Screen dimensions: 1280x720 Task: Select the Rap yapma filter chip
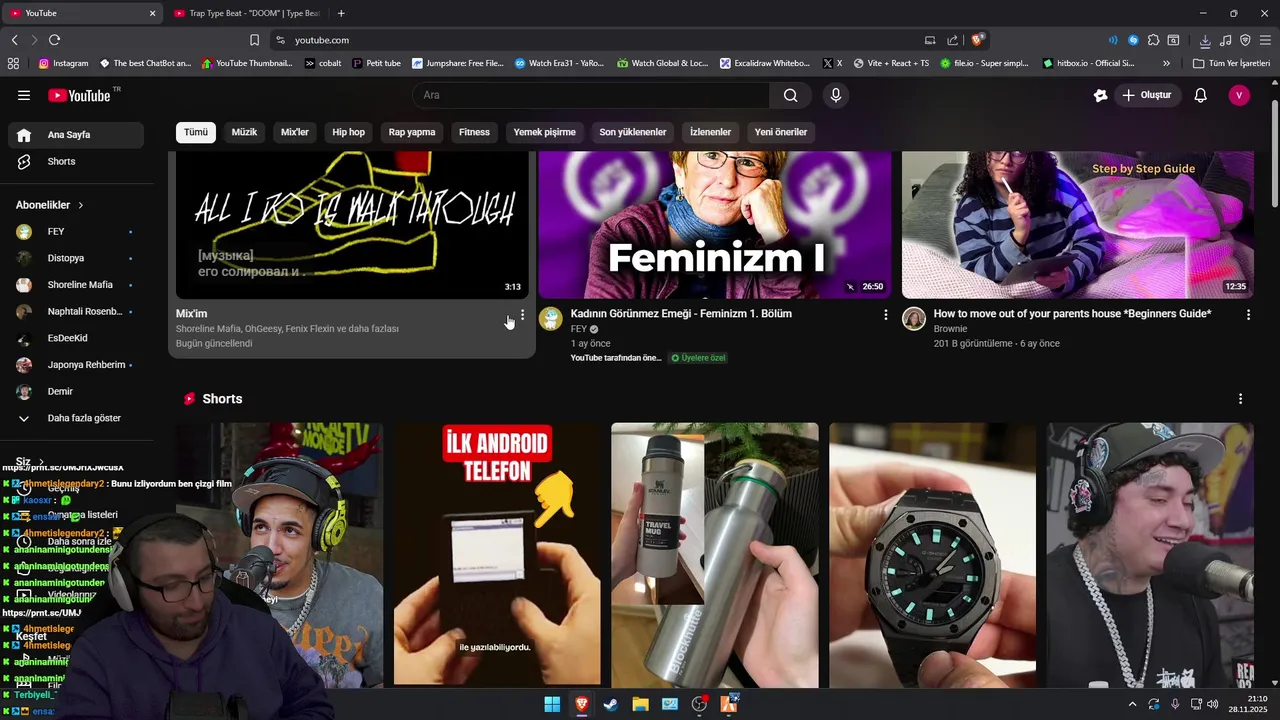click(412, 132)
